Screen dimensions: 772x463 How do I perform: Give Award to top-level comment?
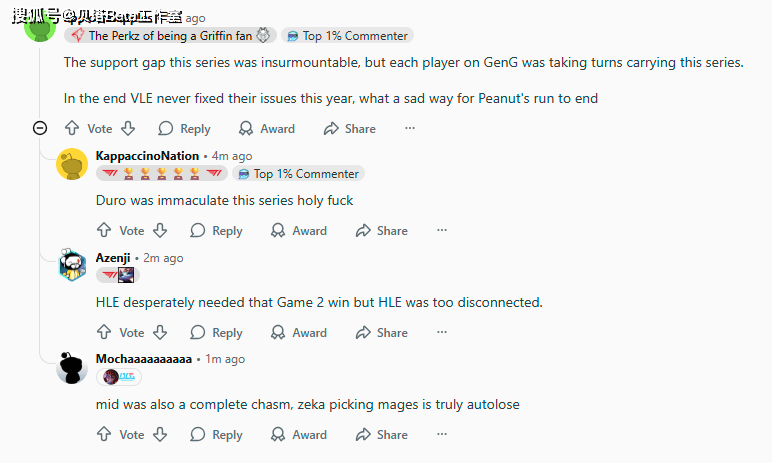pyautogui.click(x=266, y=128)
